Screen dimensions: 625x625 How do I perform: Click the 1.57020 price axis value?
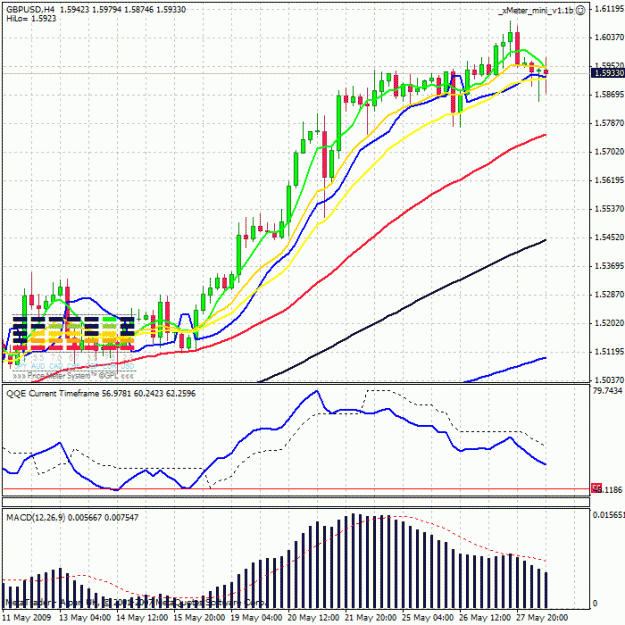(609, 151)
